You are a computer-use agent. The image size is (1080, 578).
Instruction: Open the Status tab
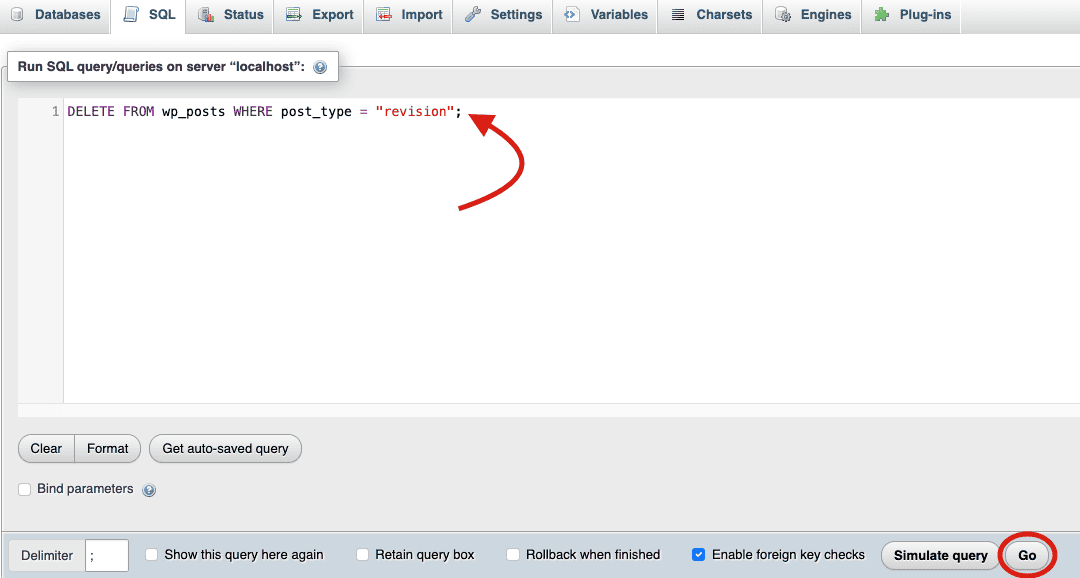(x=230, y=15)
